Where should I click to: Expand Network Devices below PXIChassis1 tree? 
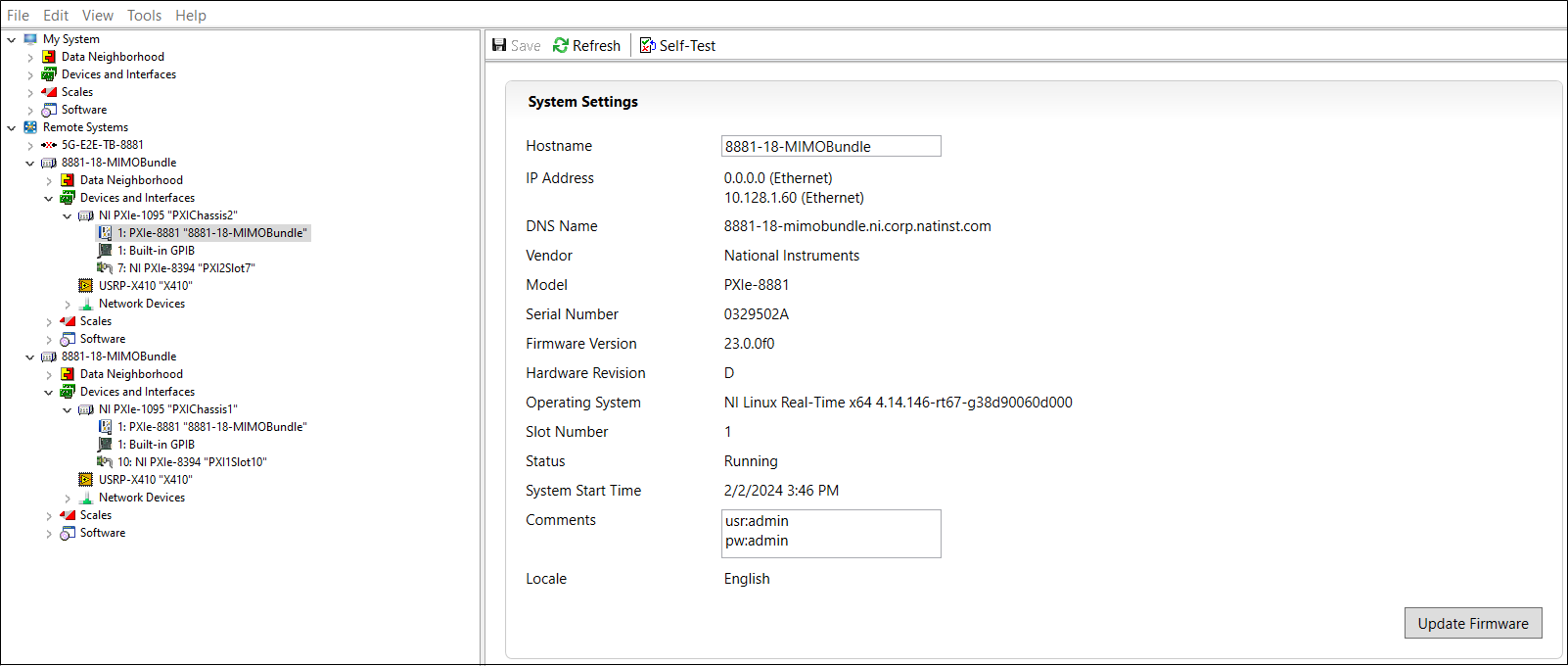click(68, 498)
